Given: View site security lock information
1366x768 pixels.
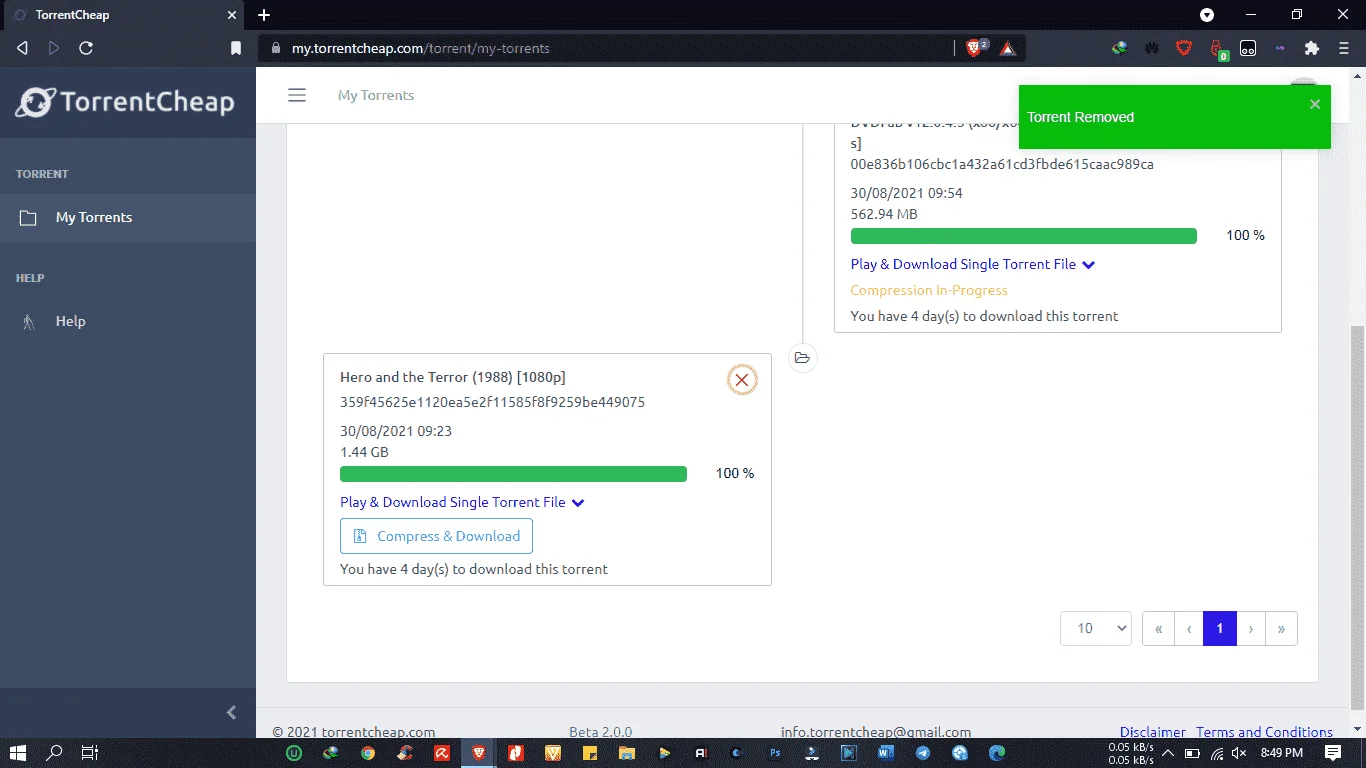Looking at the screenshot, I should point(275,48).
